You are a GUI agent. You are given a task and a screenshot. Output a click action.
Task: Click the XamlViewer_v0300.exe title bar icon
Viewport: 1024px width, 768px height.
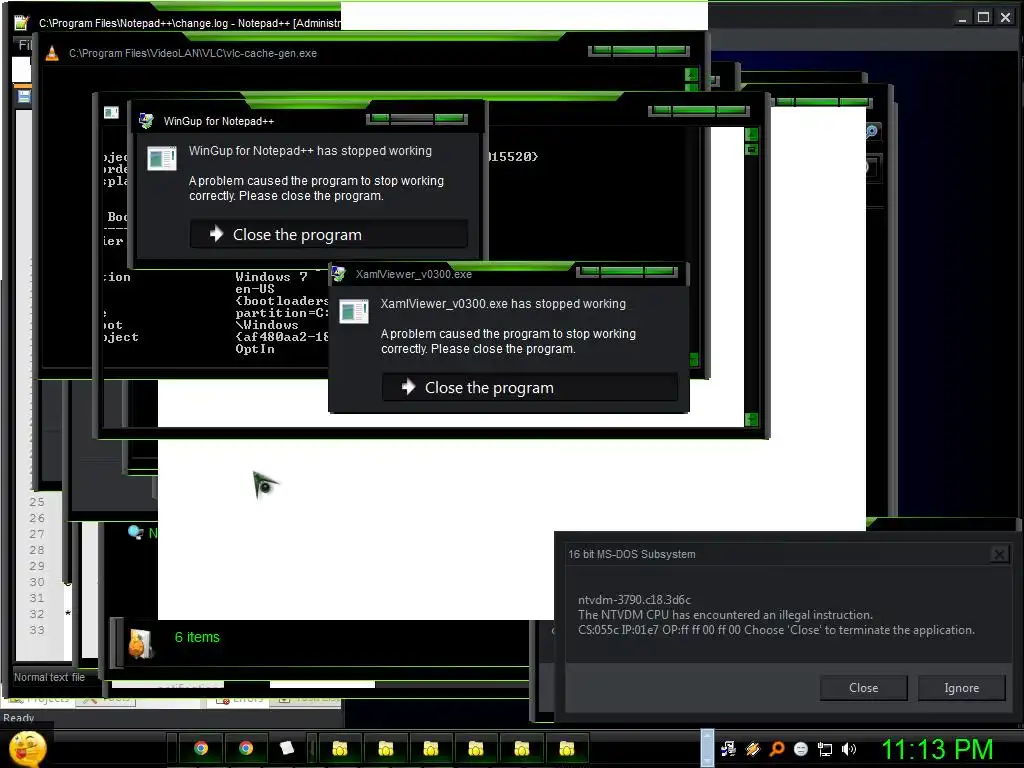tap(338, 274)
